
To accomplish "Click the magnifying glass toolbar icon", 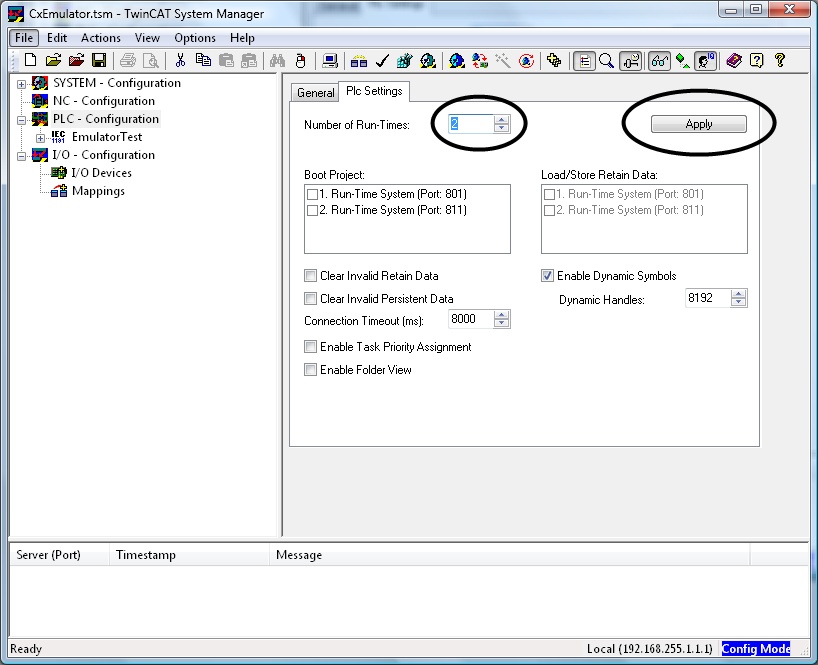I will (606, 61).
